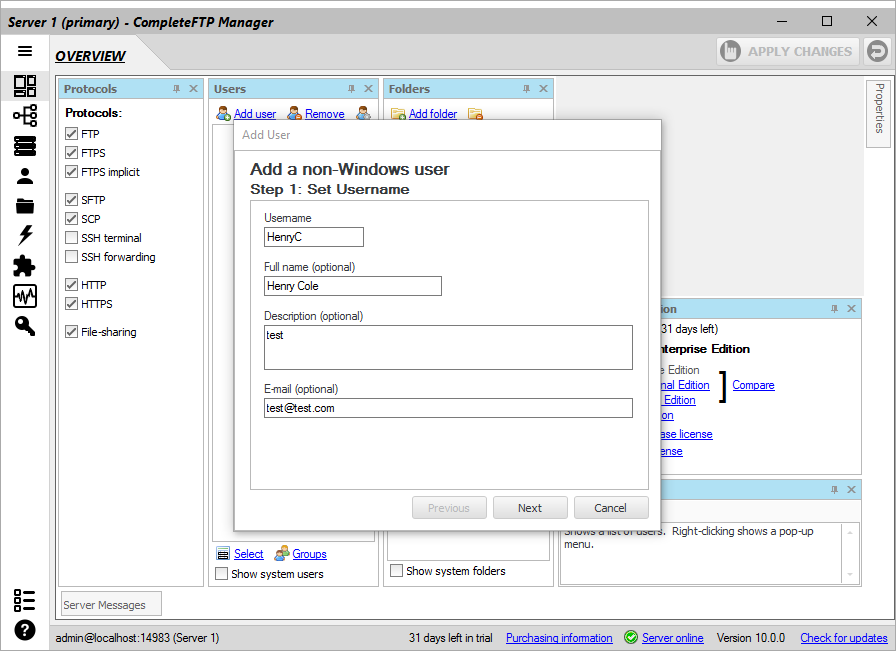Click Next in Add User dialog
This screenshot has width=896, height=651.
click(530, 508)
